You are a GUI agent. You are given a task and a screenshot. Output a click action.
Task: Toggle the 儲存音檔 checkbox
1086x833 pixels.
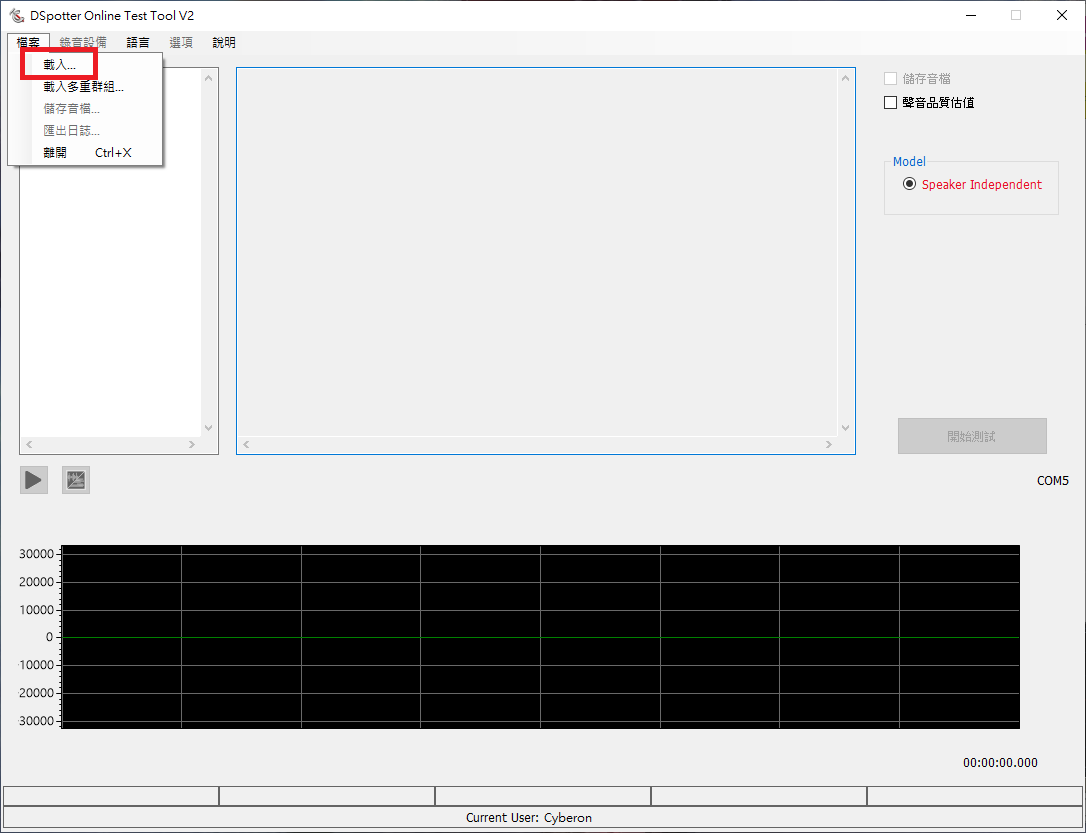[890, 79]
